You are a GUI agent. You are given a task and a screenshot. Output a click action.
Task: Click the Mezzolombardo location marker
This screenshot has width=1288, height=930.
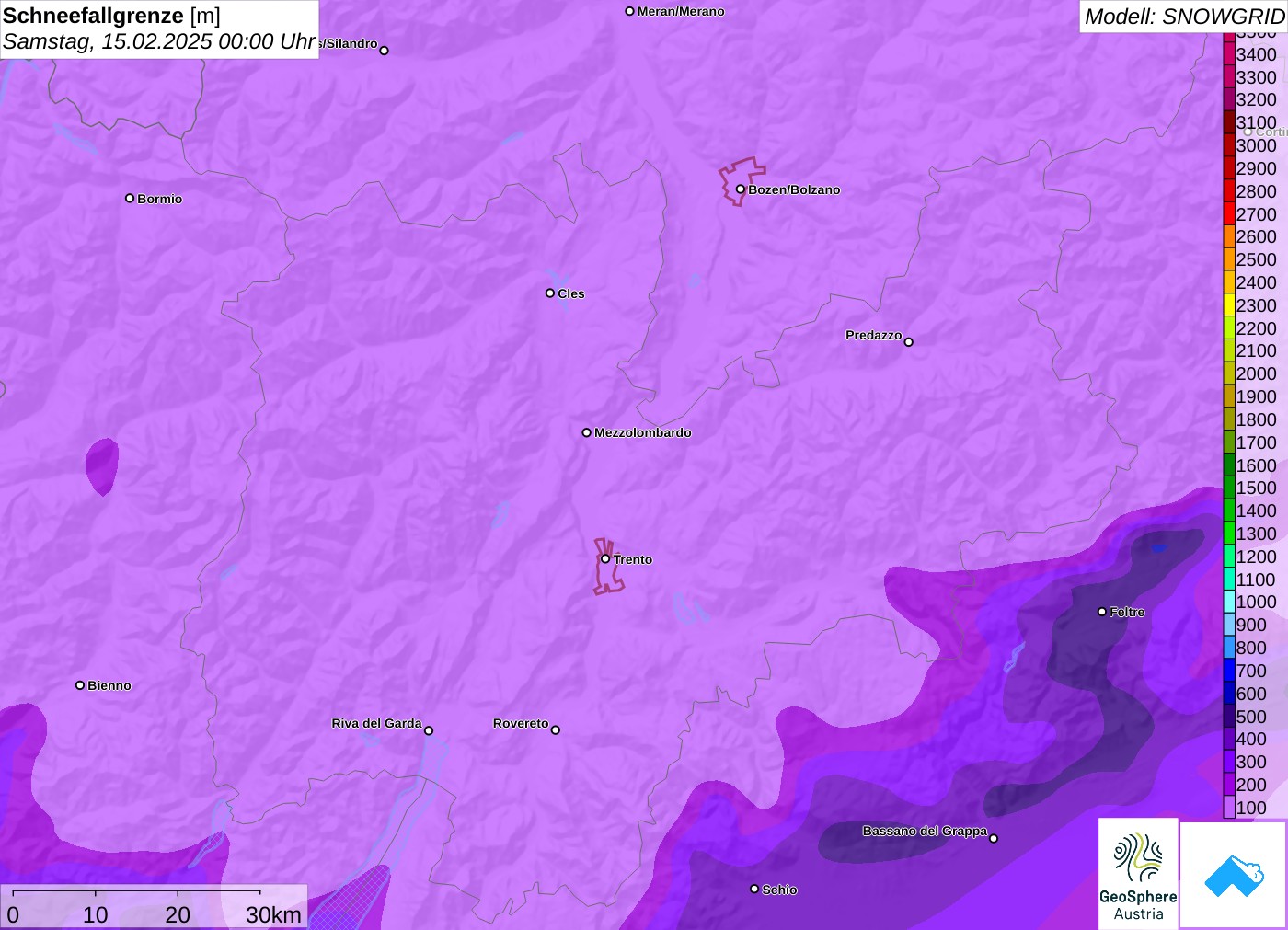[x=586, y=432]
